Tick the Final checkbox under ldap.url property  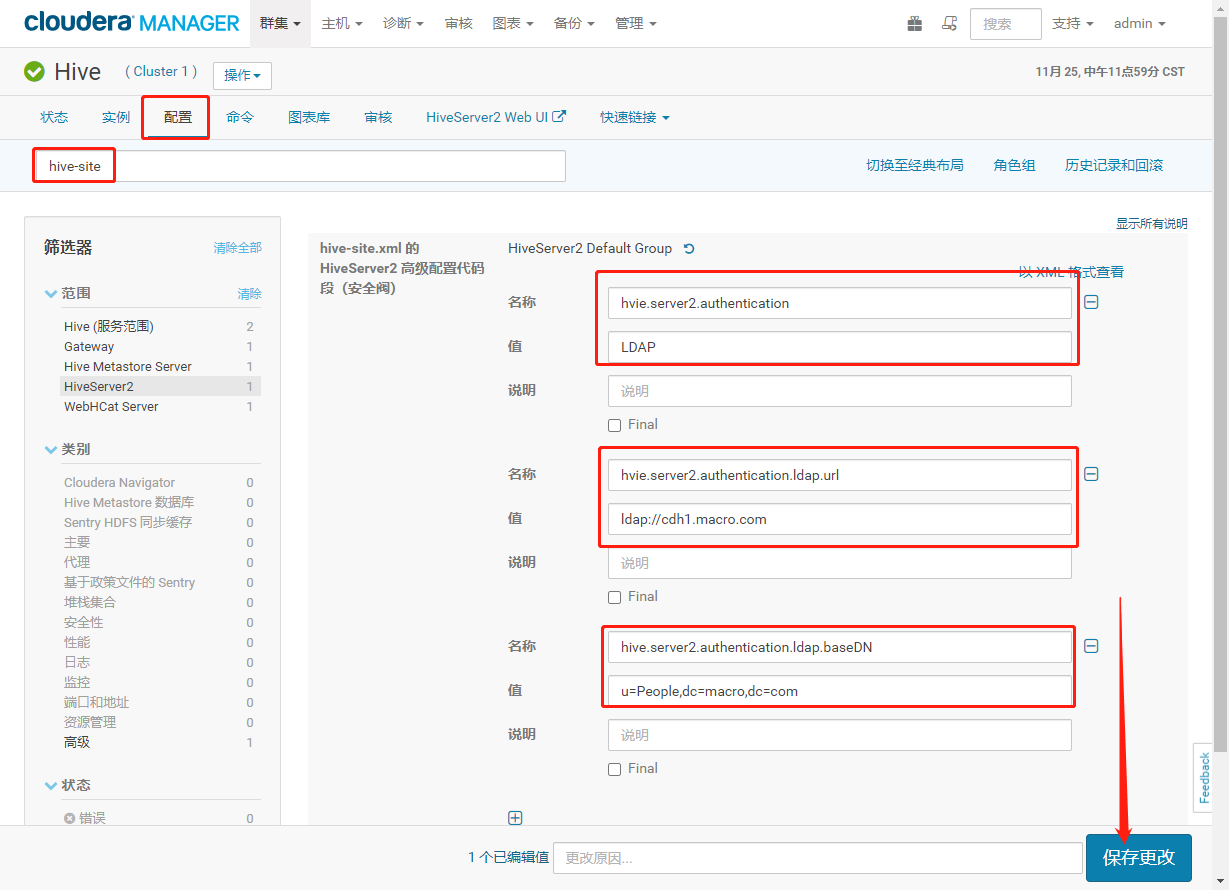tap(615, 597)
